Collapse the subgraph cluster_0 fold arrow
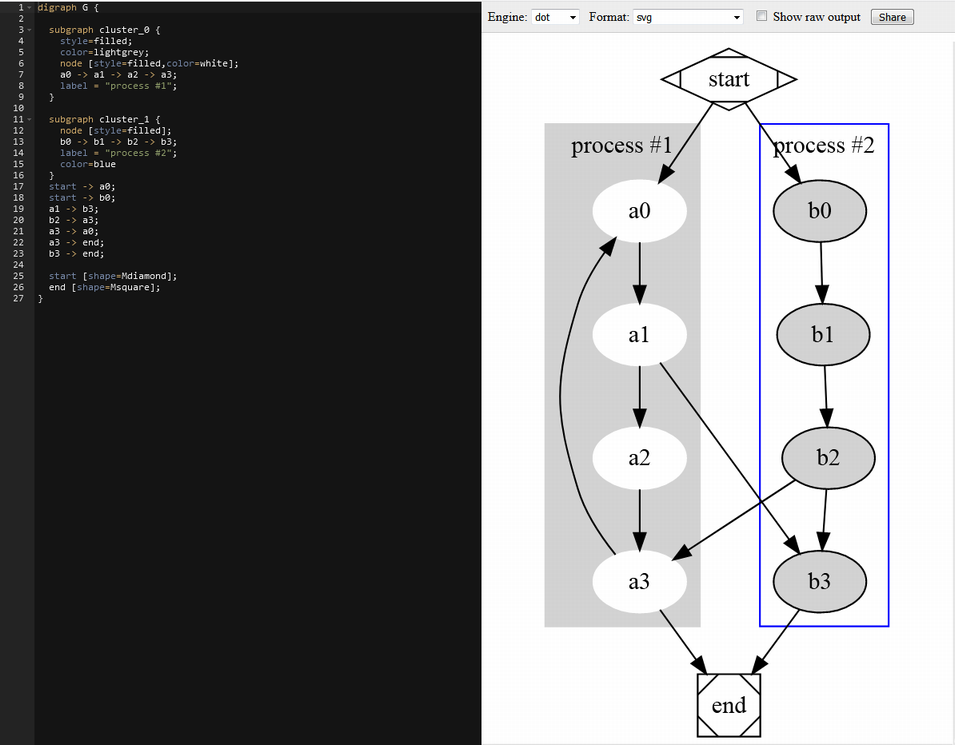This screenshot has width=955, height=745. pyautogui.click(x=29, y=30)
